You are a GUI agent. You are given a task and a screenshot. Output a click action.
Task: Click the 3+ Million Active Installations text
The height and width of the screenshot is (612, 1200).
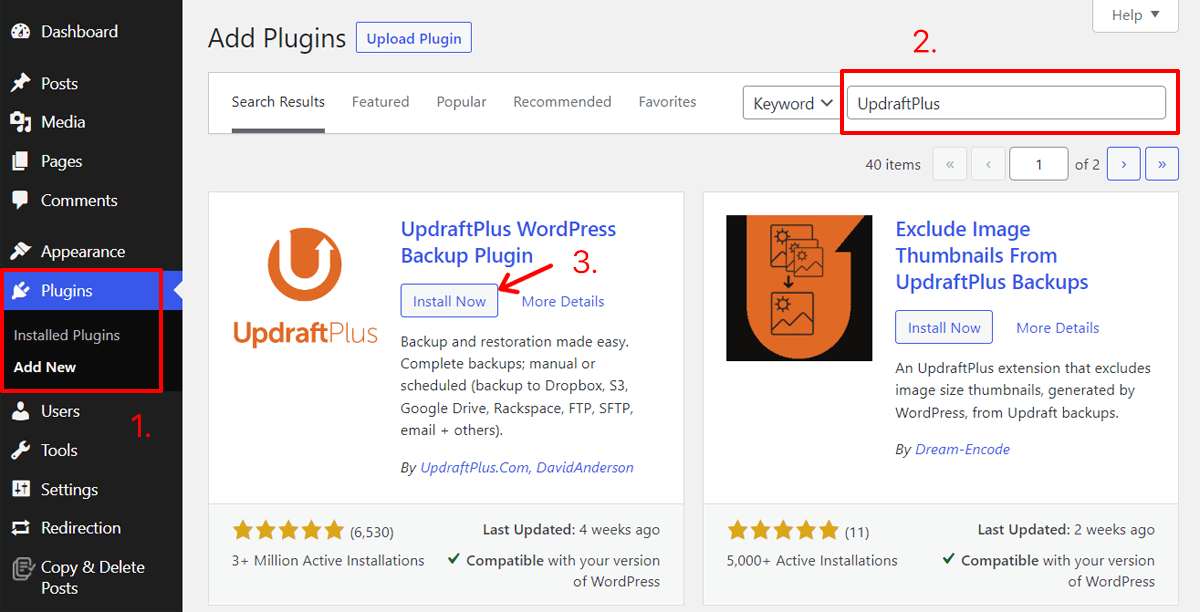tap(328, 561)
